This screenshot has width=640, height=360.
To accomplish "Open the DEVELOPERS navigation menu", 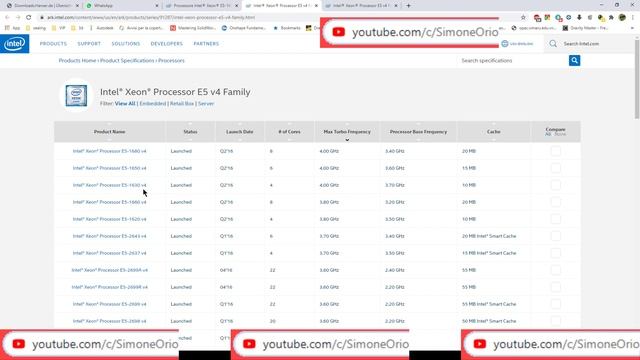I will point(167,44).
